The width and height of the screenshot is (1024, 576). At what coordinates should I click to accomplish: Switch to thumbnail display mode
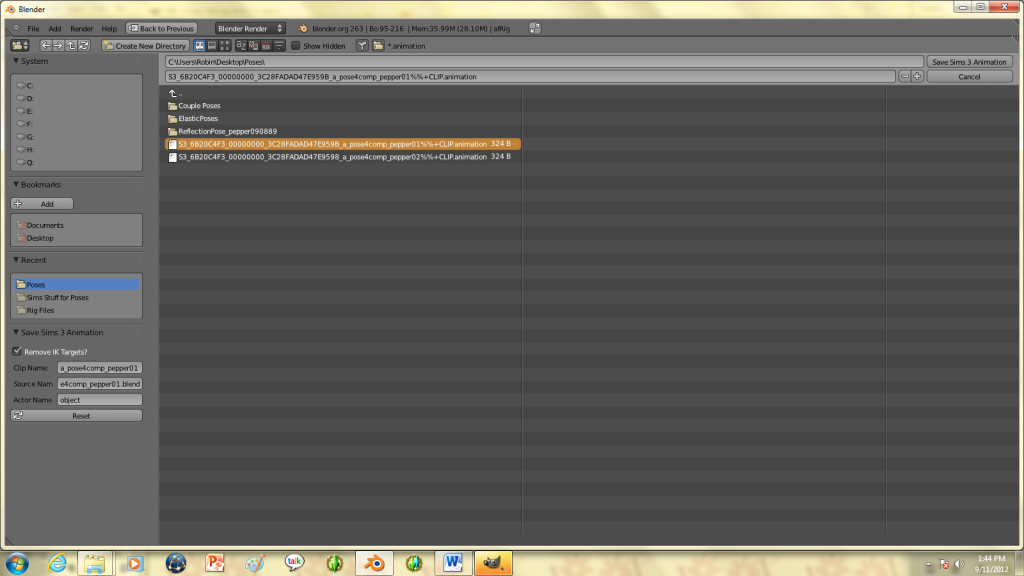[225, 46]
